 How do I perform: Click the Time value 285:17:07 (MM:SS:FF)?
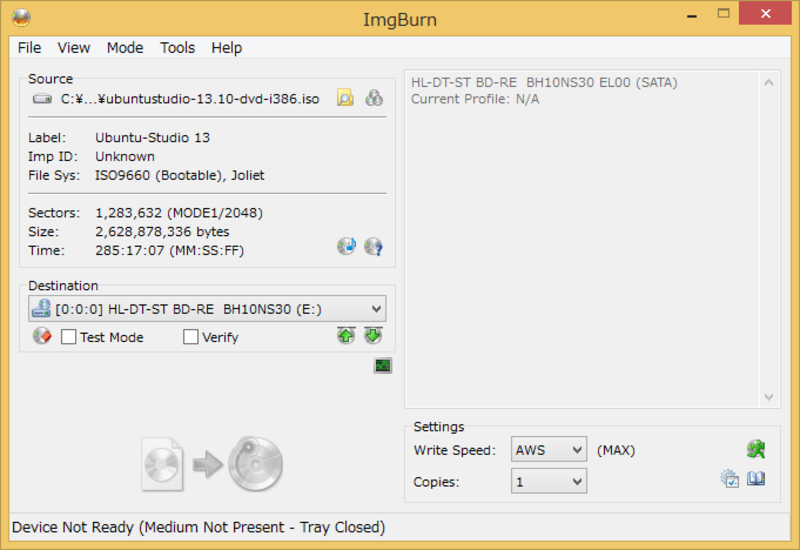[x=169, y=251]
